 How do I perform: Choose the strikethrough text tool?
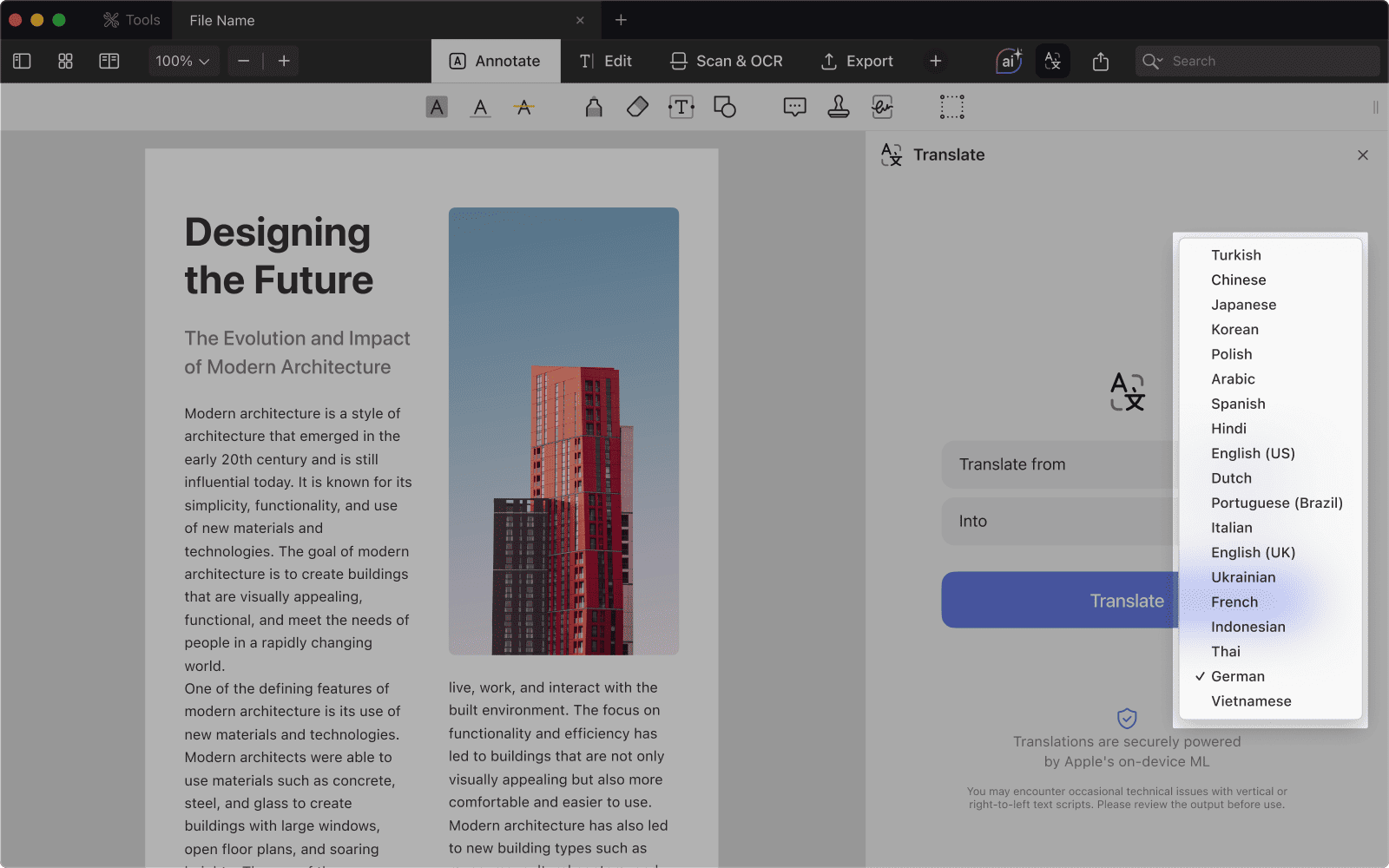tap(523, 107)
